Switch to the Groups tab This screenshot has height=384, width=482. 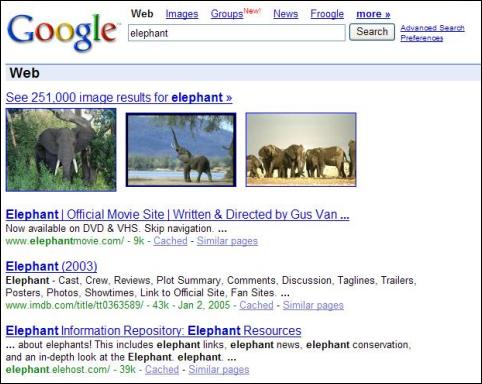[227, 14]
